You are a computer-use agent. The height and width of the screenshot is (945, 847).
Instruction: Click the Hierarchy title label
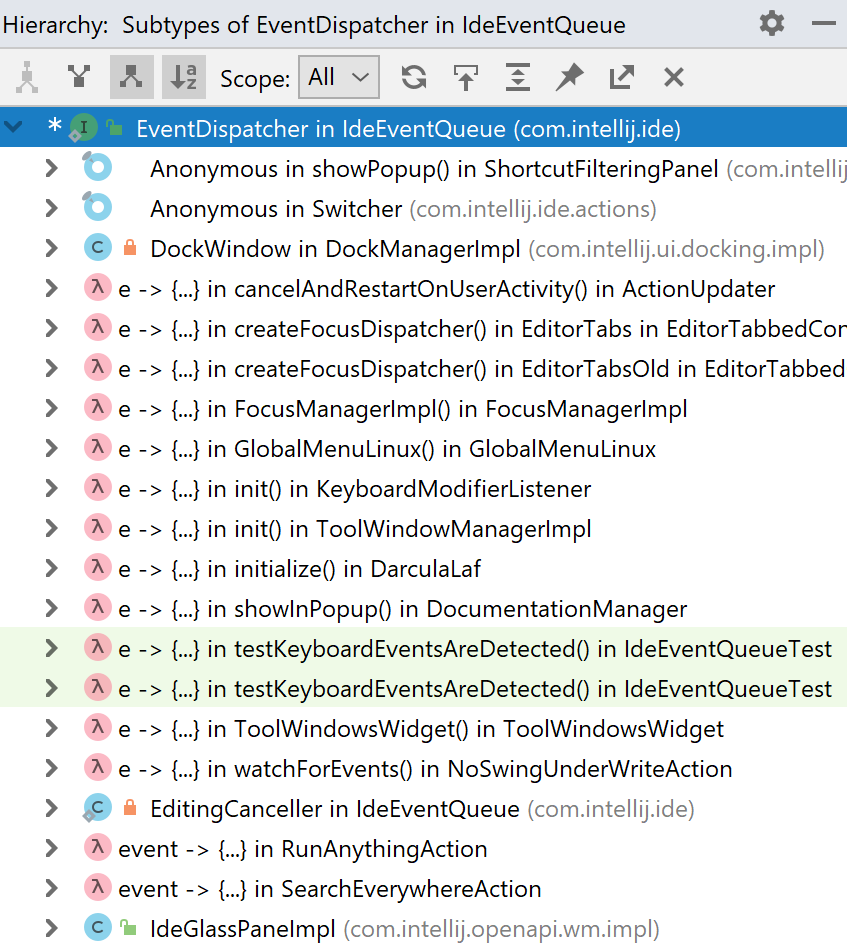point(55,25)
